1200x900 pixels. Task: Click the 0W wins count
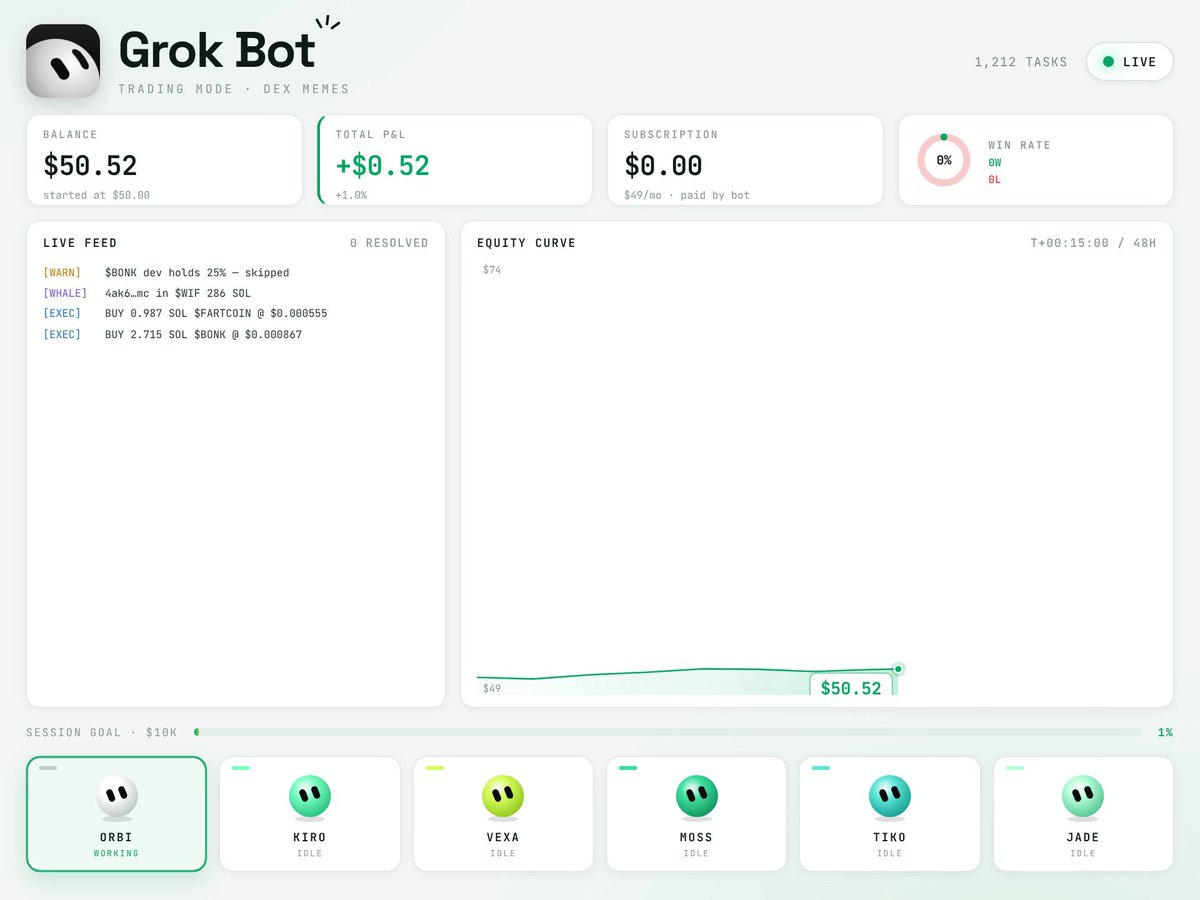(x=995, y=162)
